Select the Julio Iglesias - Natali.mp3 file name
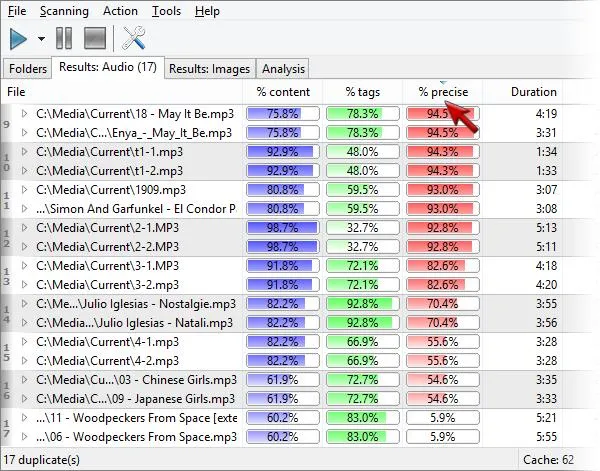 tap(134, 323)
